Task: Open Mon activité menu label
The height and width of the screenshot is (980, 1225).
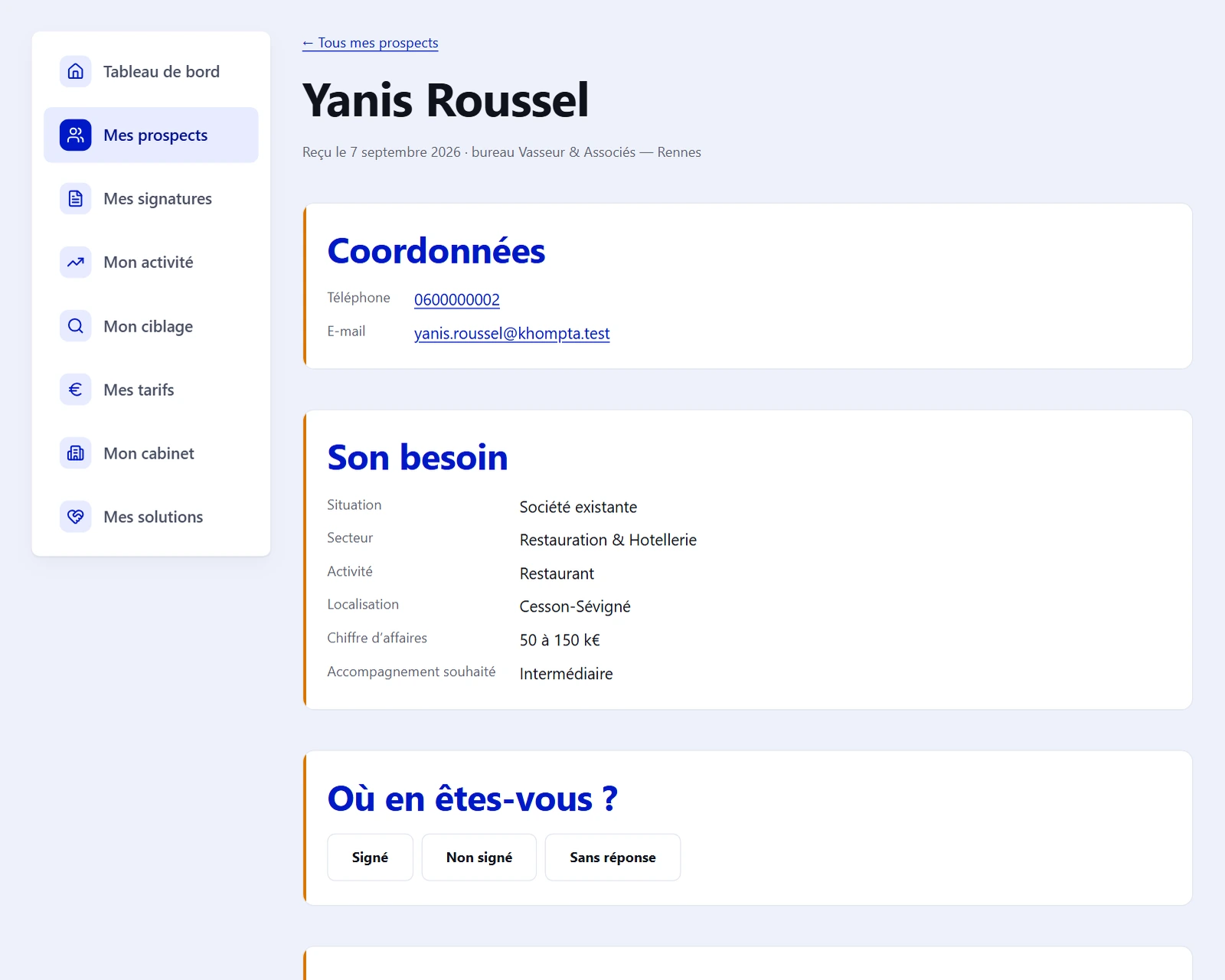Action: pos(149,262)
